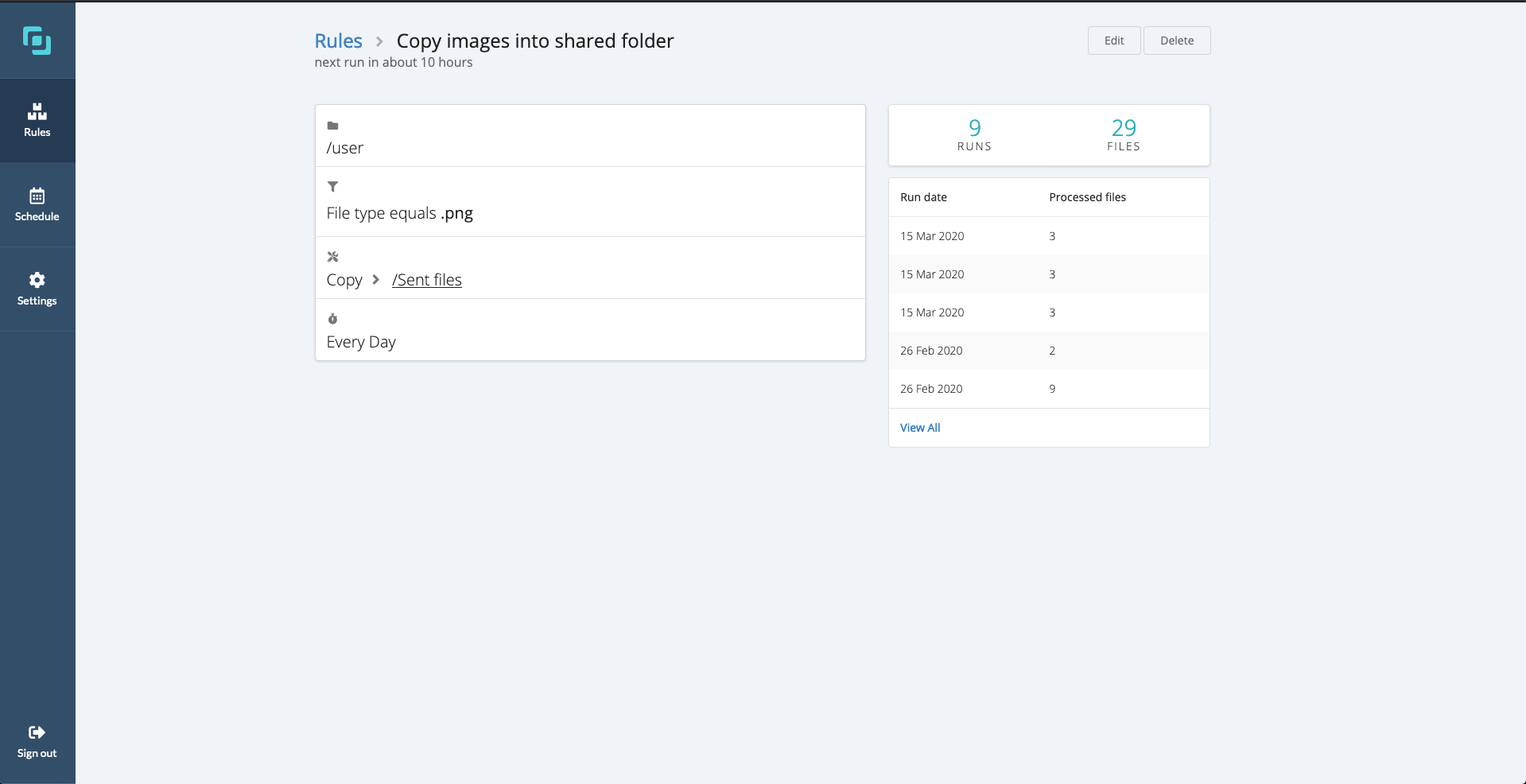Click View All to see all runs

(x=919, y=427)
